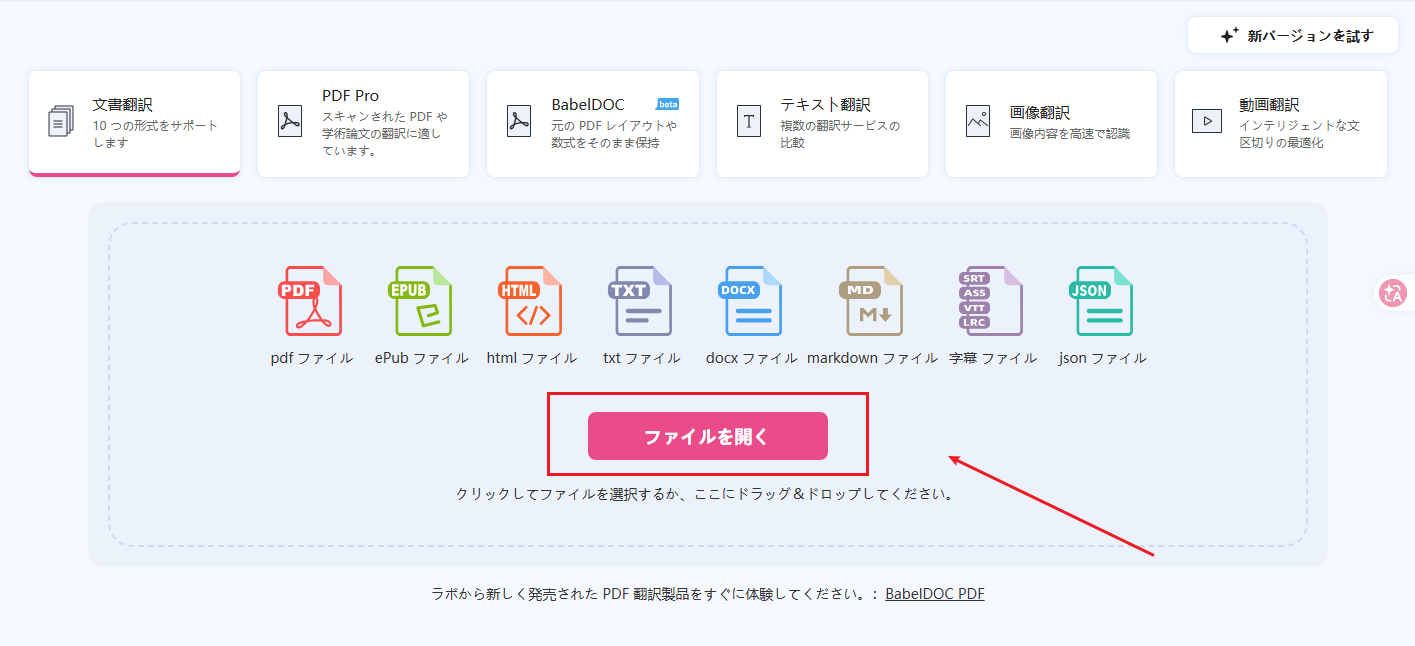Image resolution: width=1415 pixels, height=646 pixels.
Task: Open the BabelDOC PDF link
Action: pyautogui.click(x=935, y=594)
